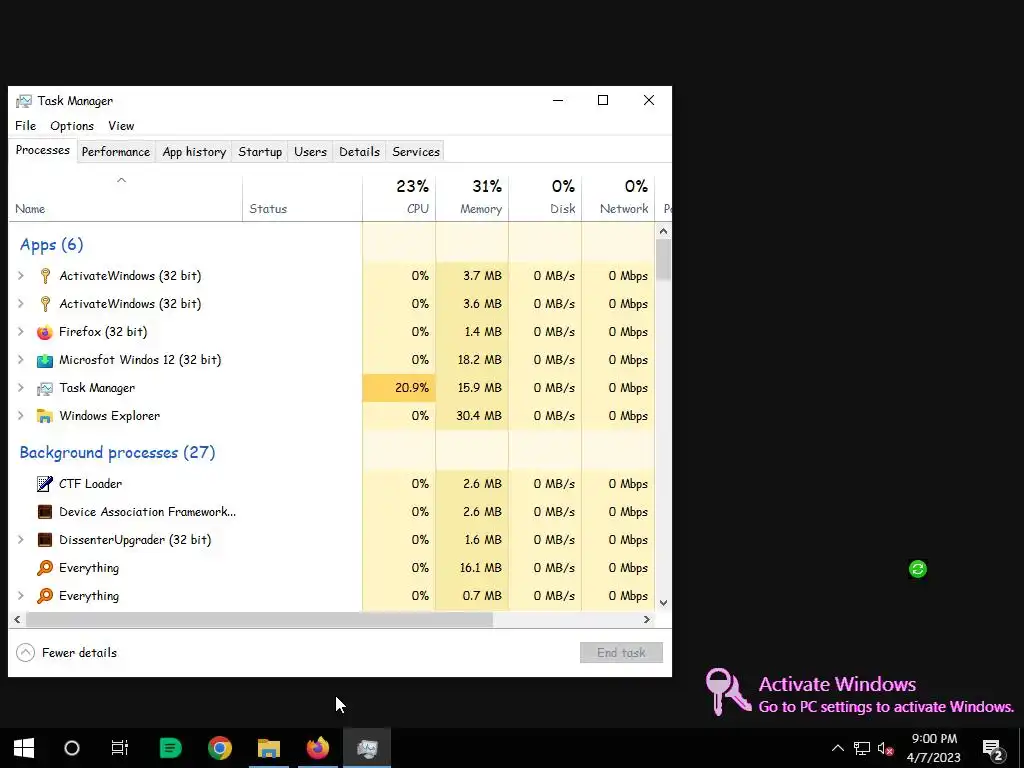Switch to the Details tab
Image resolution: width=1024 pixels, height=768 pixels.
pyautogui.click(x=359, y=152)
